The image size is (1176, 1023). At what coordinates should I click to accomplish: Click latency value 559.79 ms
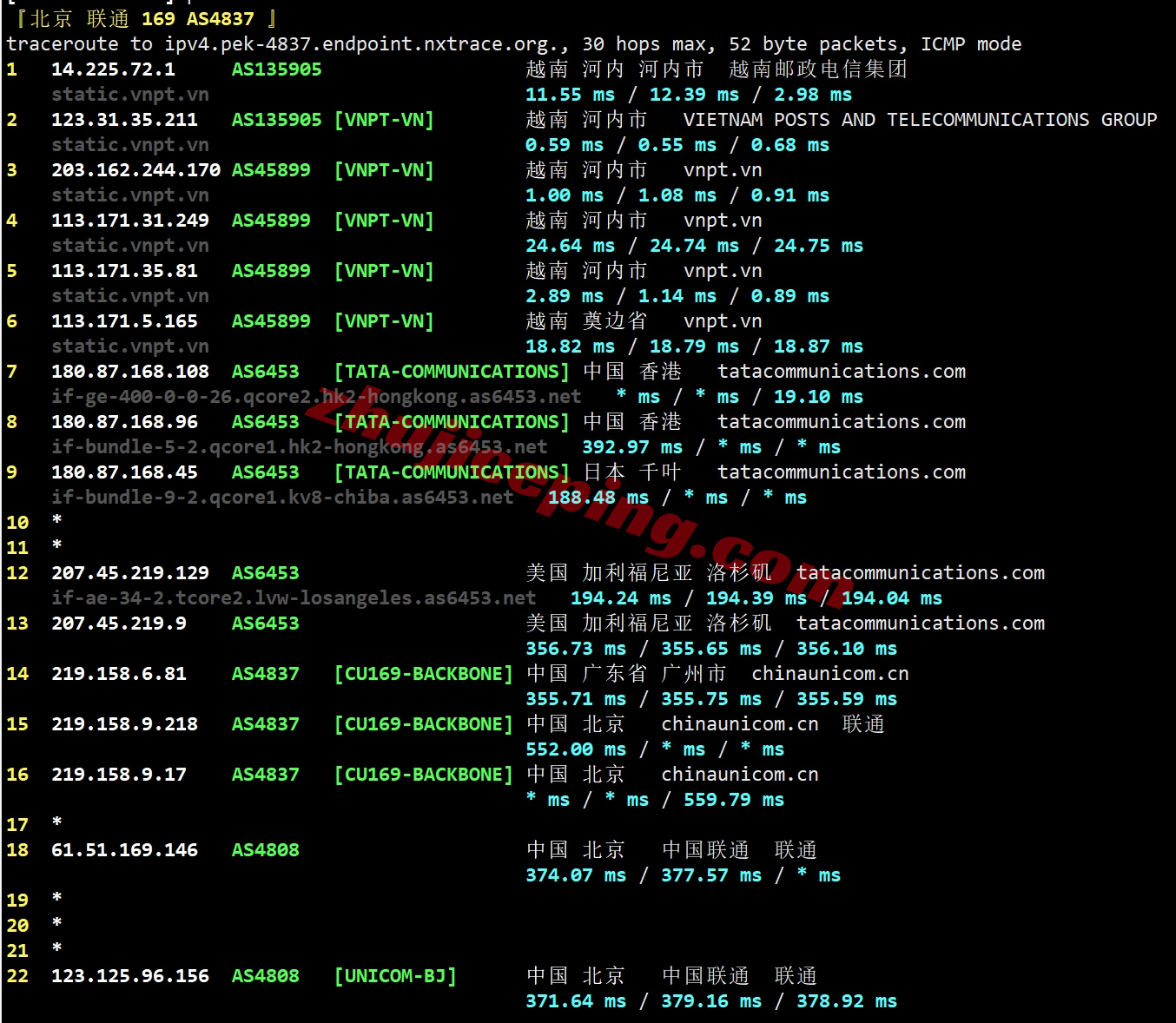(734, 800)
